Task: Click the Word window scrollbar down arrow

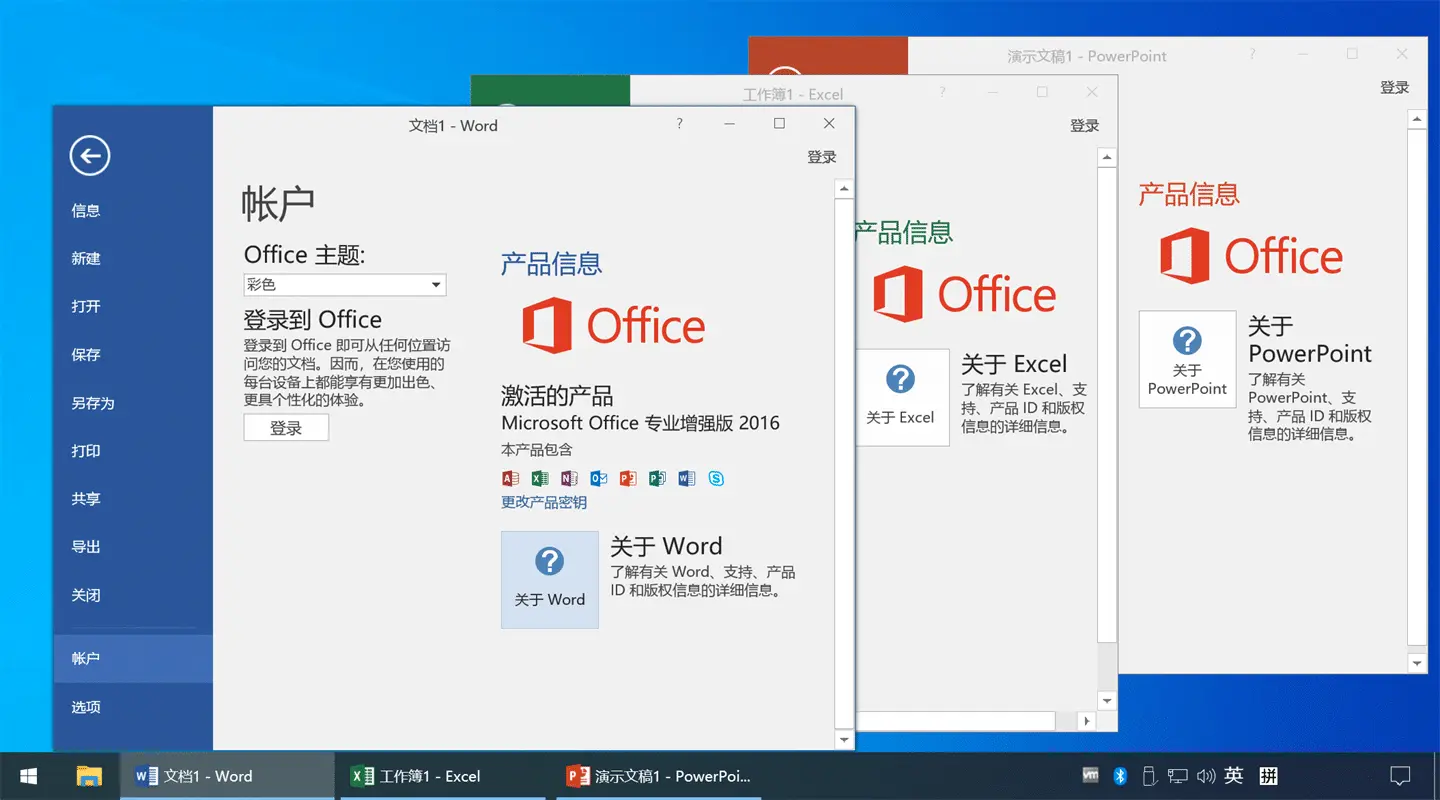Action: (844, 740)
